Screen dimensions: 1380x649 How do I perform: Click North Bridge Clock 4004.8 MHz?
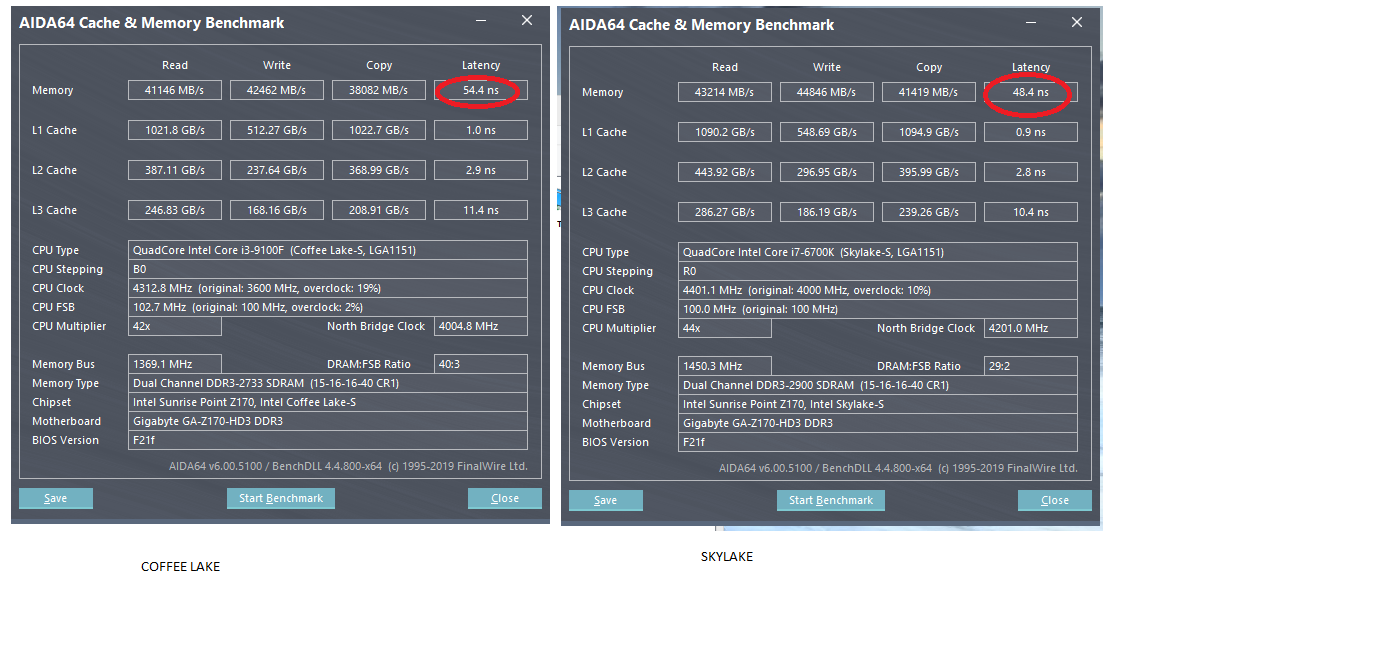click(x=481, y=326)
